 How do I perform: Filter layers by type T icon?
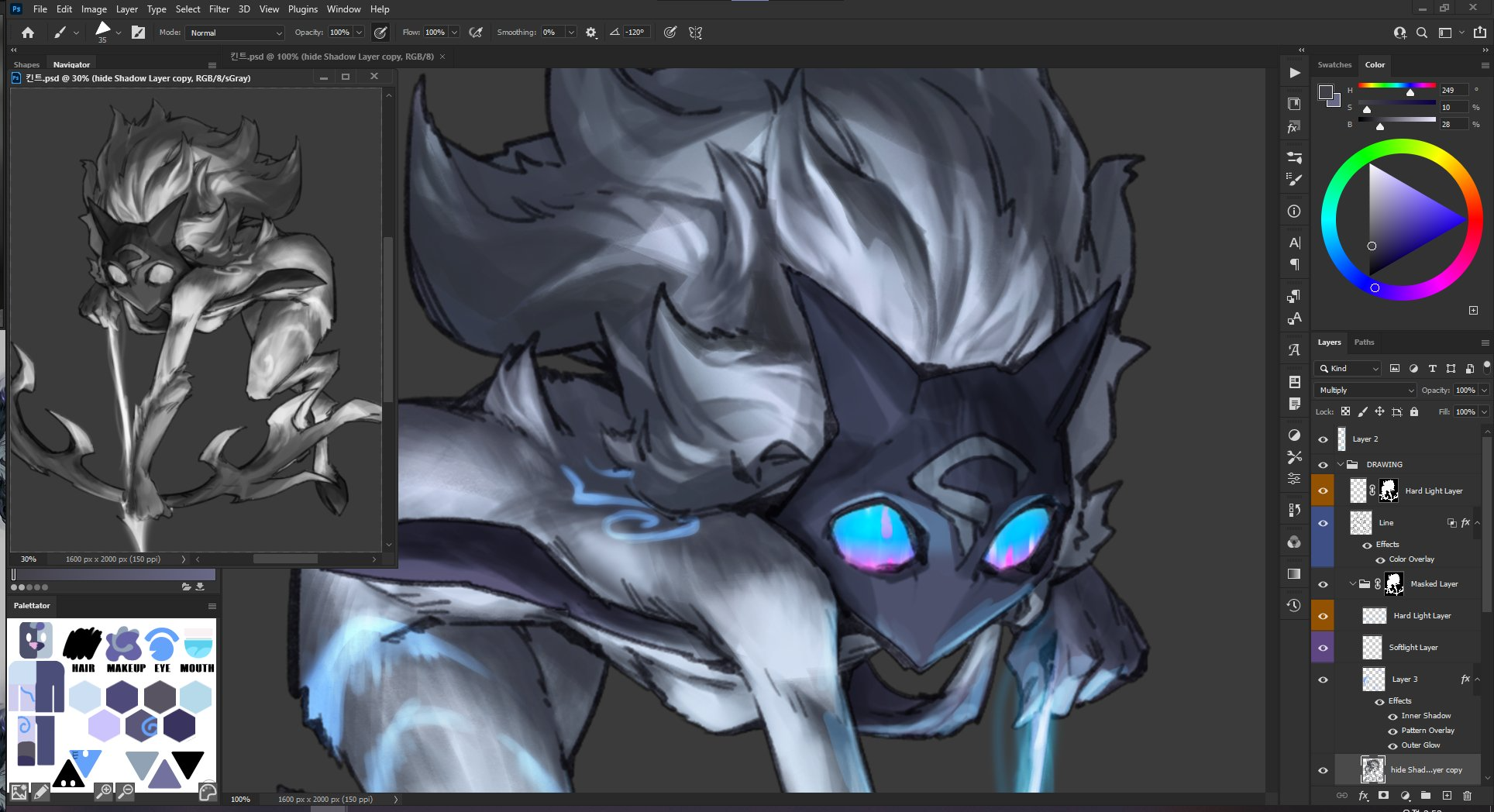[x=1432, y=369]
